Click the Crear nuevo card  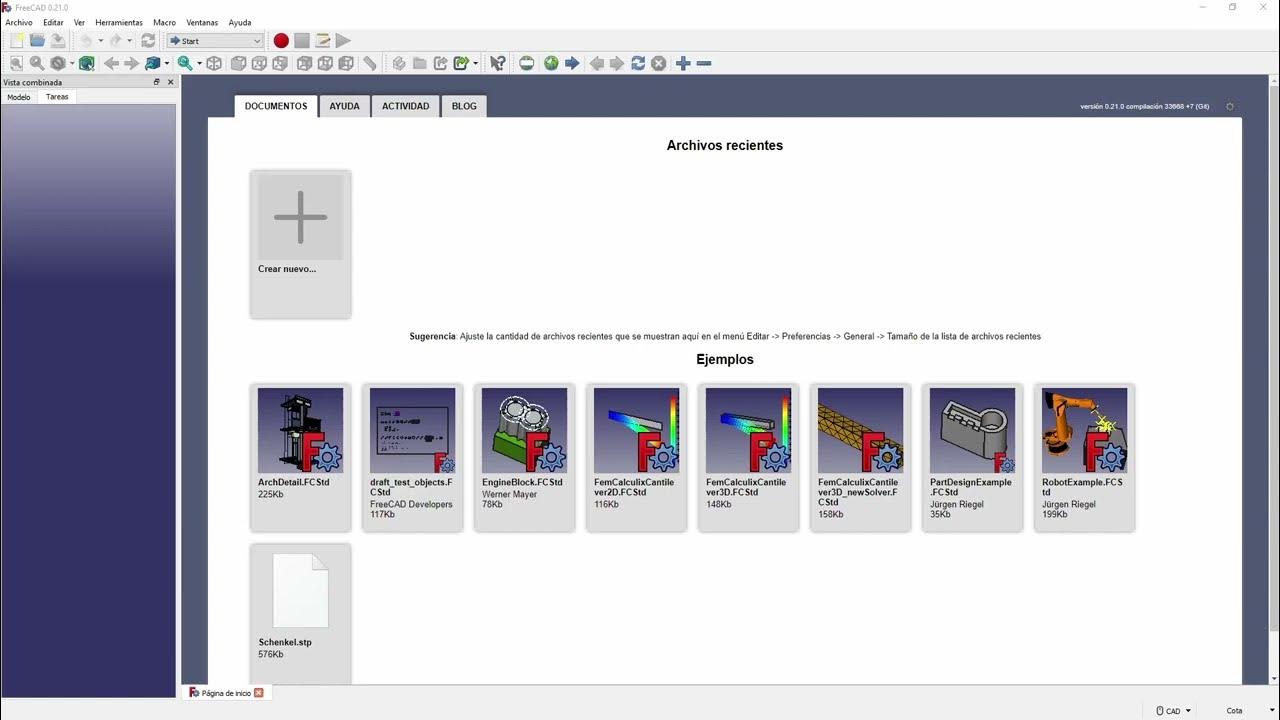(300, 244)
